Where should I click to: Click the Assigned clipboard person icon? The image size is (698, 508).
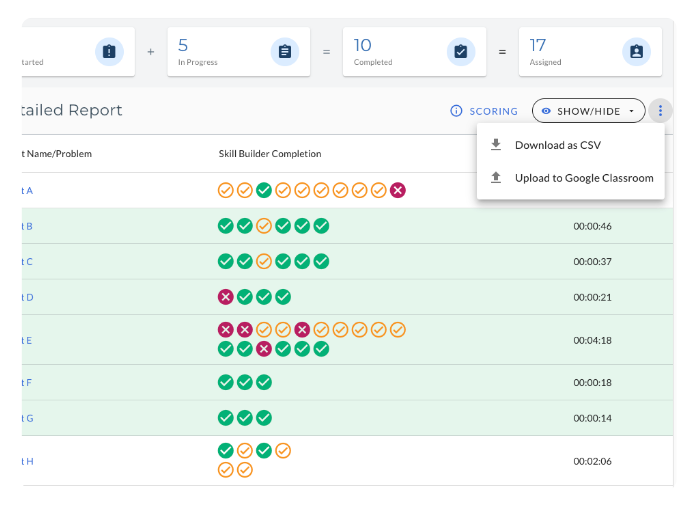click(x=637, y=52)
